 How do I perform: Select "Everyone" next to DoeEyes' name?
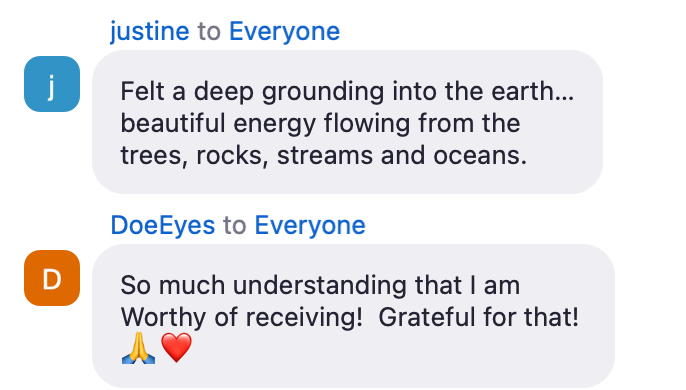point(310,225)
